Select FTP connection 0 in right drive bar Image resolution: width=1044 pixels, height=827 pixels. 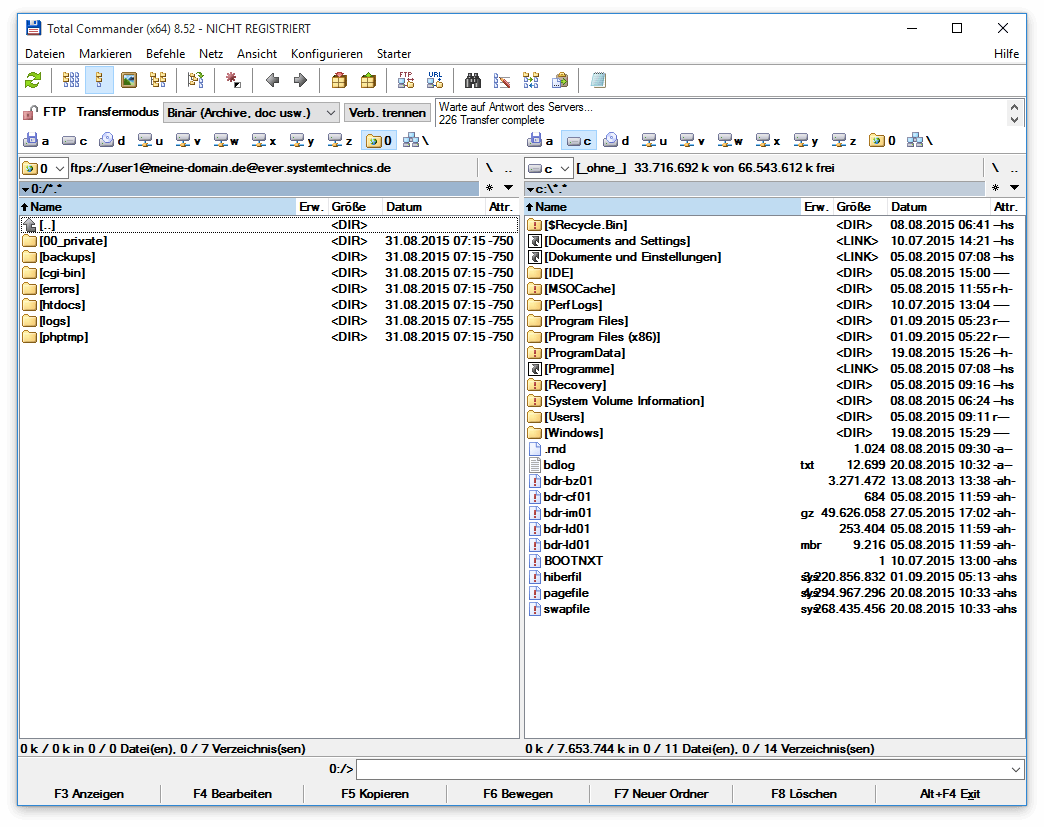(882, 140)
